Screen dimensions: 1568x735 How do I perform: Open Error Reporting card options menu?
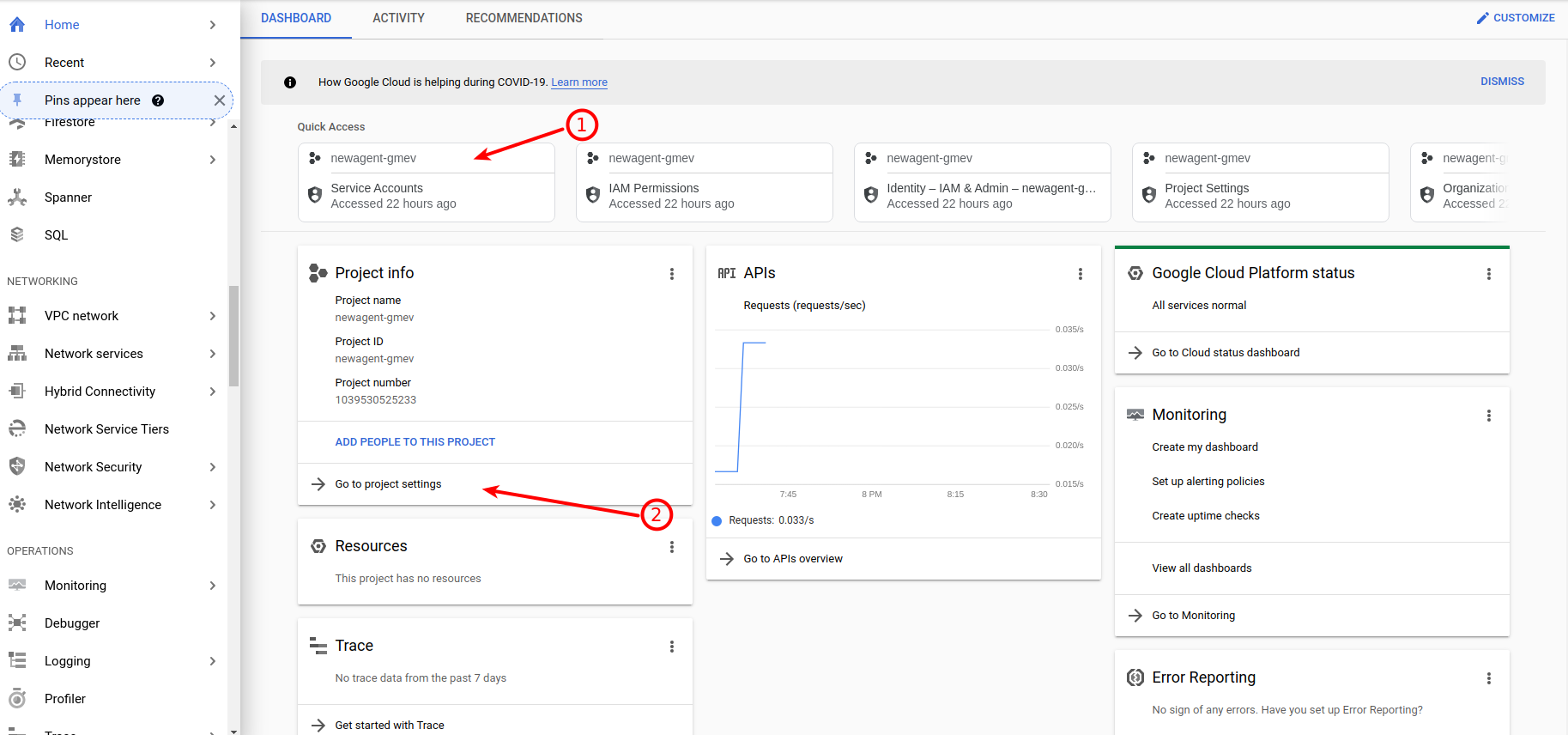point(1489,678)
